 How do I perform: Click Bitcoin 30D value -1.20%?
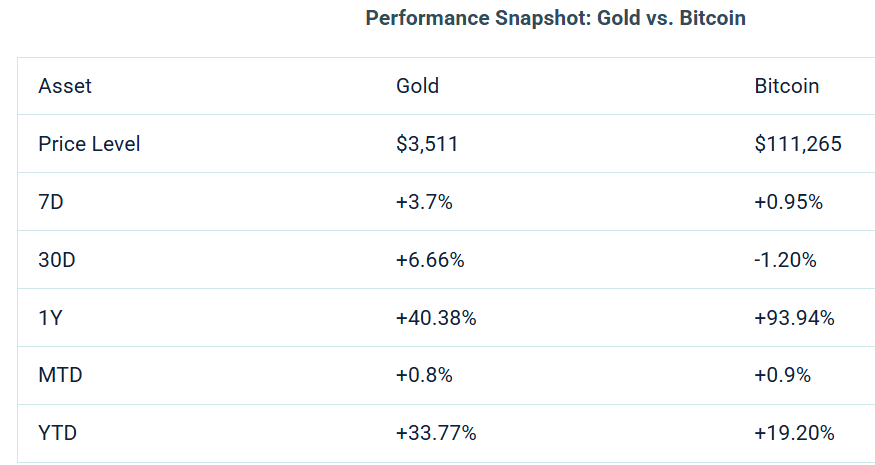pyautogui.click(x=785, y=260)
